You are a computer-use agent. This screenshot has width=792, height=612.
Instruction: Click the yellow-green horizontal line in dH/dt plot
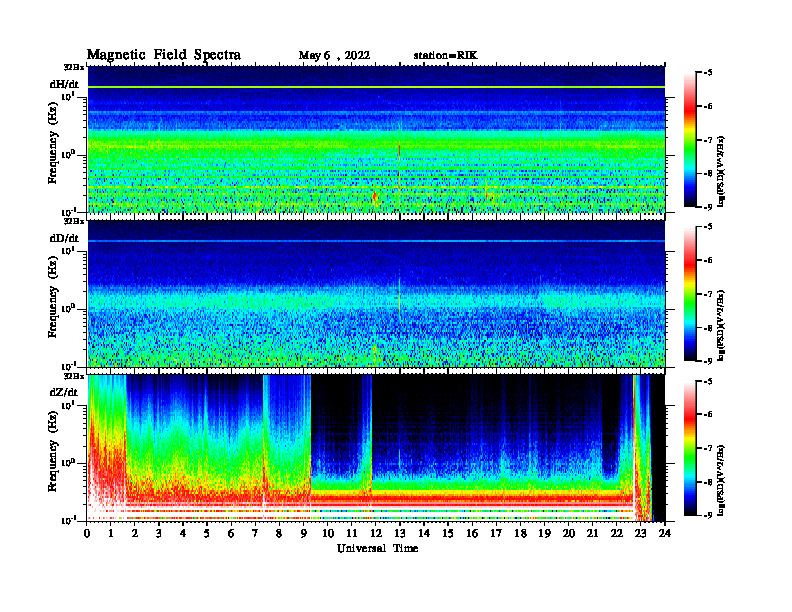[376, 87]
